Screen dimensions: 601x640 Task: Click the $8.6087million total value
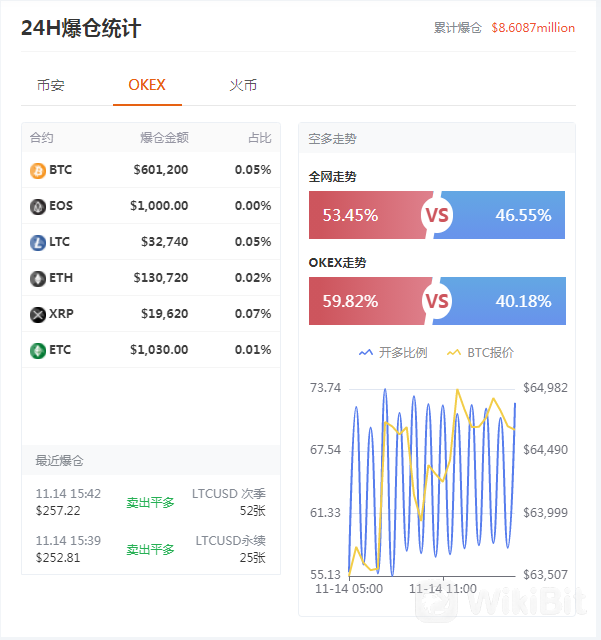pos(533,28)
